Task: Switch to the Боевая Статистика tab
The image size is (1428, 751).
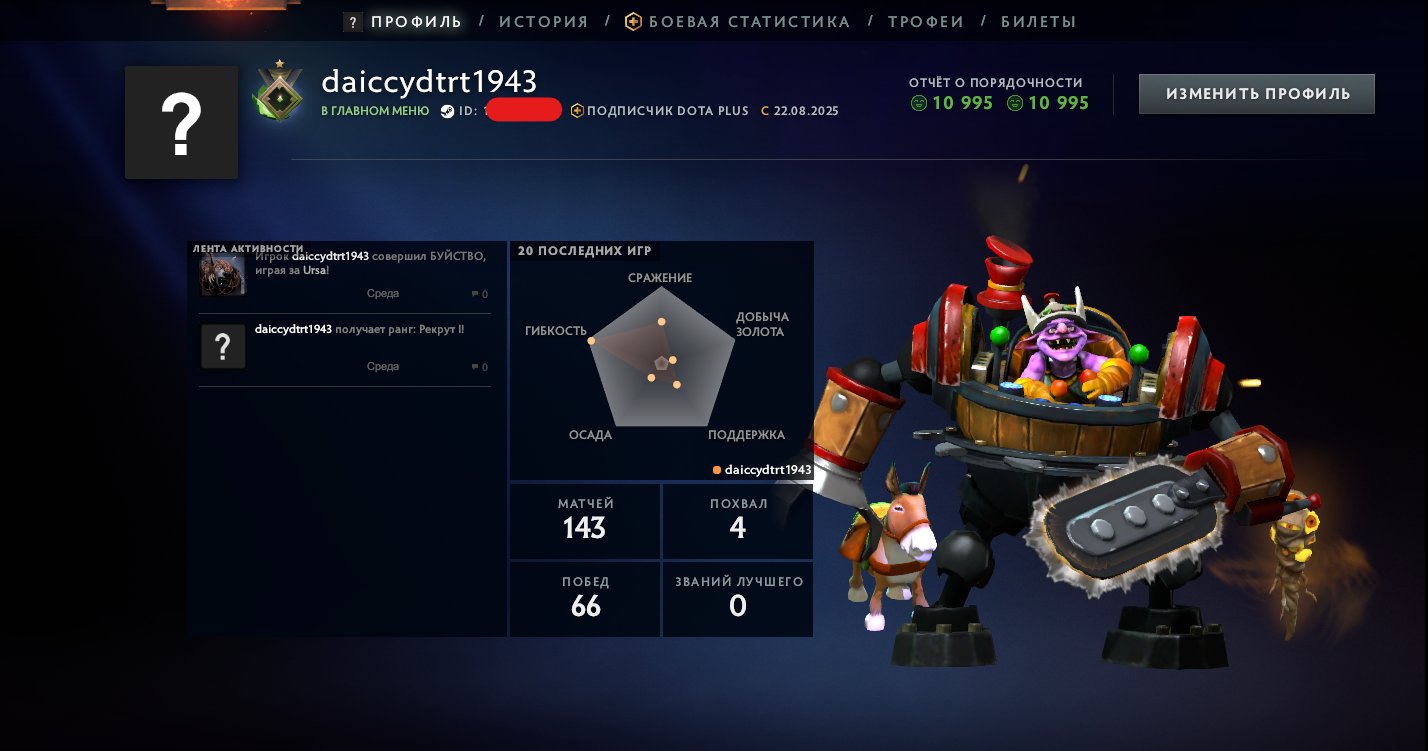Action: [749, 21]
